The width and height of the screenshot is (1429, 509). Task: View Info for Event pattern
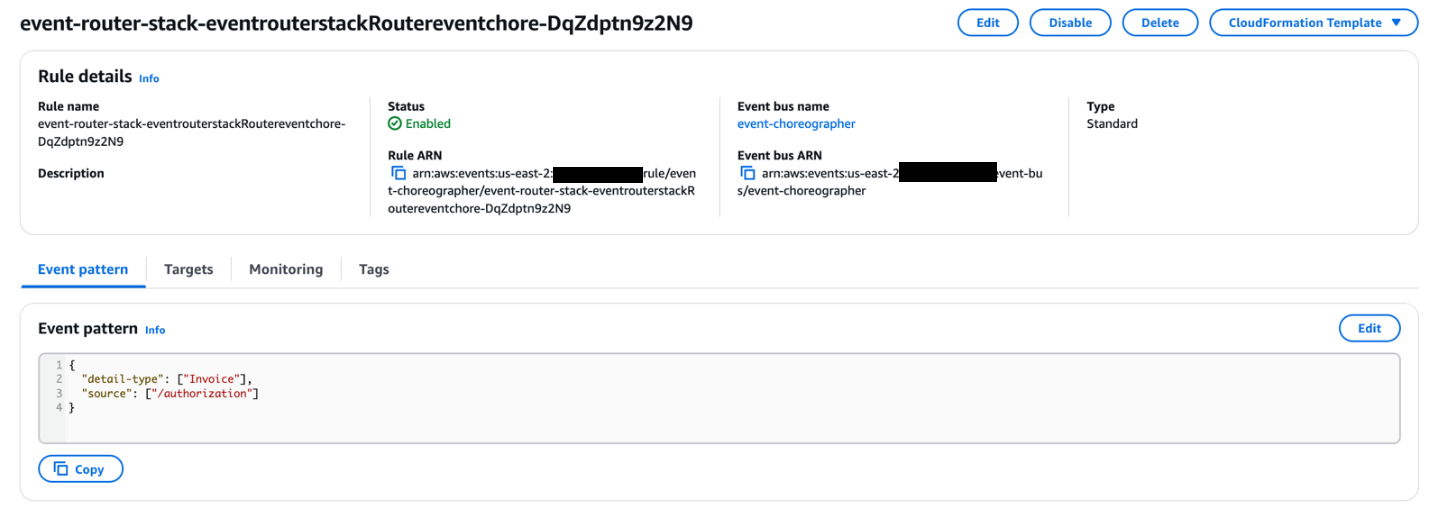[x=155, y=330]
